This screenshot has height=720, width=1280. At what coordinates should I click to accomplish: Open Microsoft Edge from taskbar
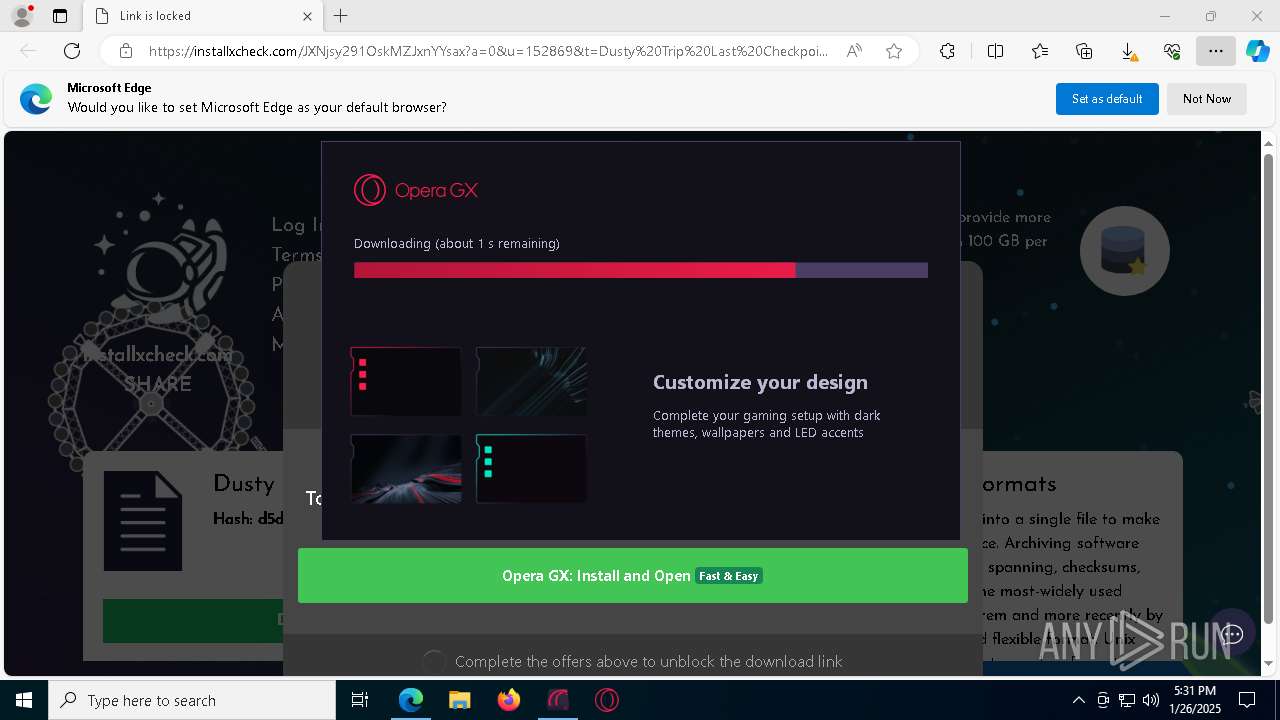pyautogui.click(x=411, y=700)
